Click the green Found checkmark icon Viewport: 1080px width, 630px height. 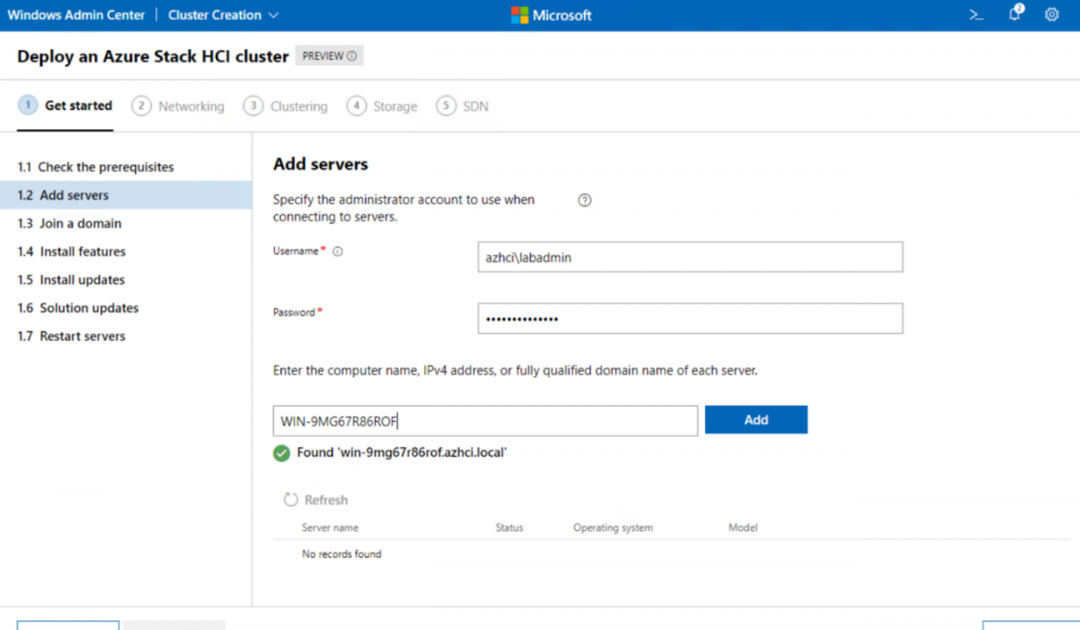281,453
